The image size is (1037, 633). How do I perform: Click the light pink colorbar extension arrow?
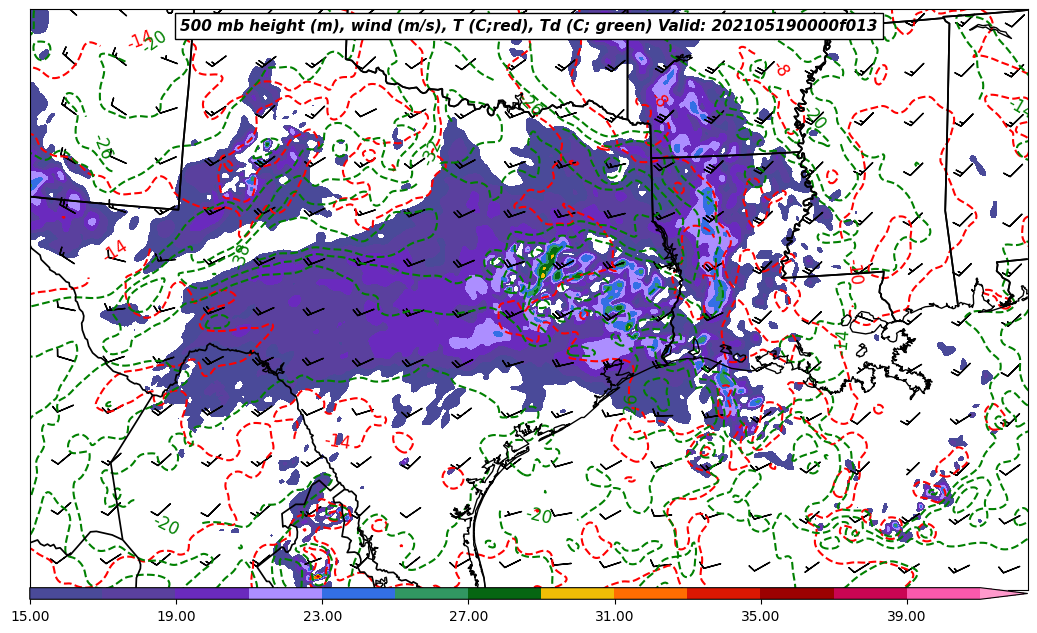pyautogui.click(x=1002, y=593)
